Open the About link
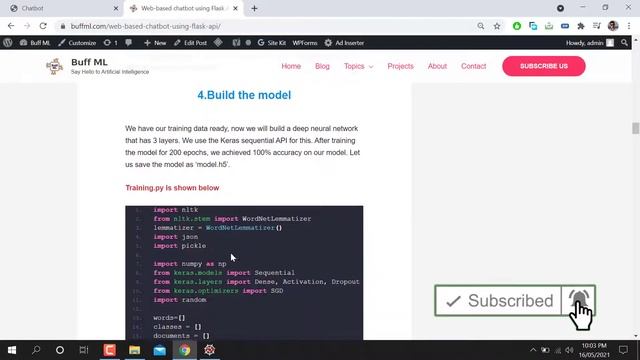This screenshot has width=640, height=360. click(x=437, y=66)
